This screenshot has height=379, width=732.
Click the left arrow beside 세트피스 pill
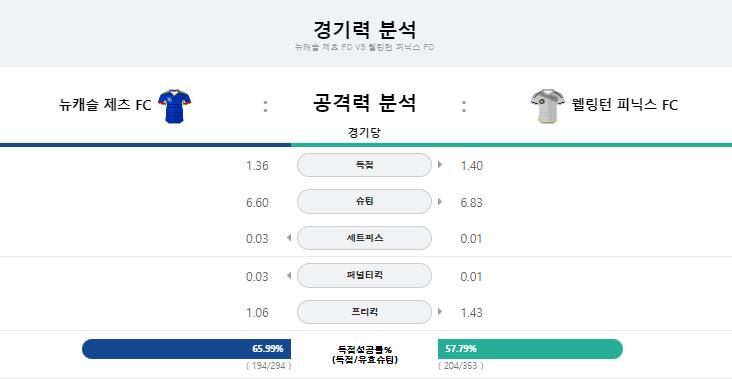pos(289,238)
